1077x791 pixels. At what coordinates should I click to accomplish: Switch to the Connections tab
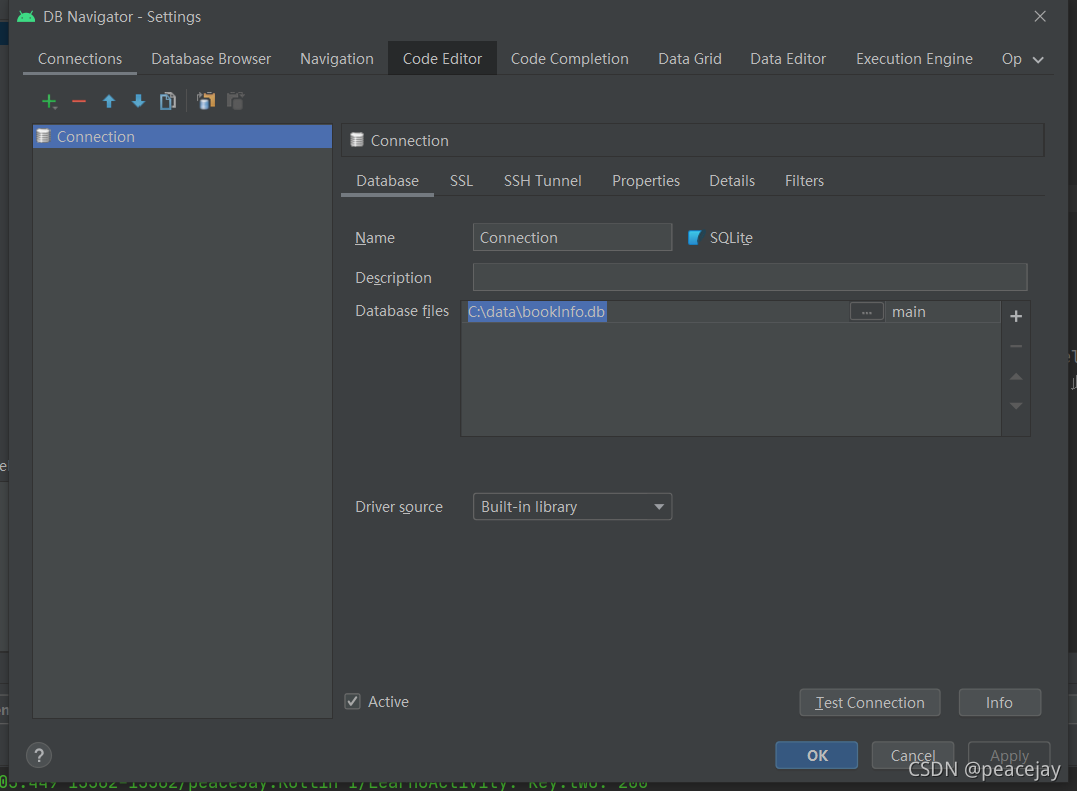pyautogui.click(x=80, y=59)
